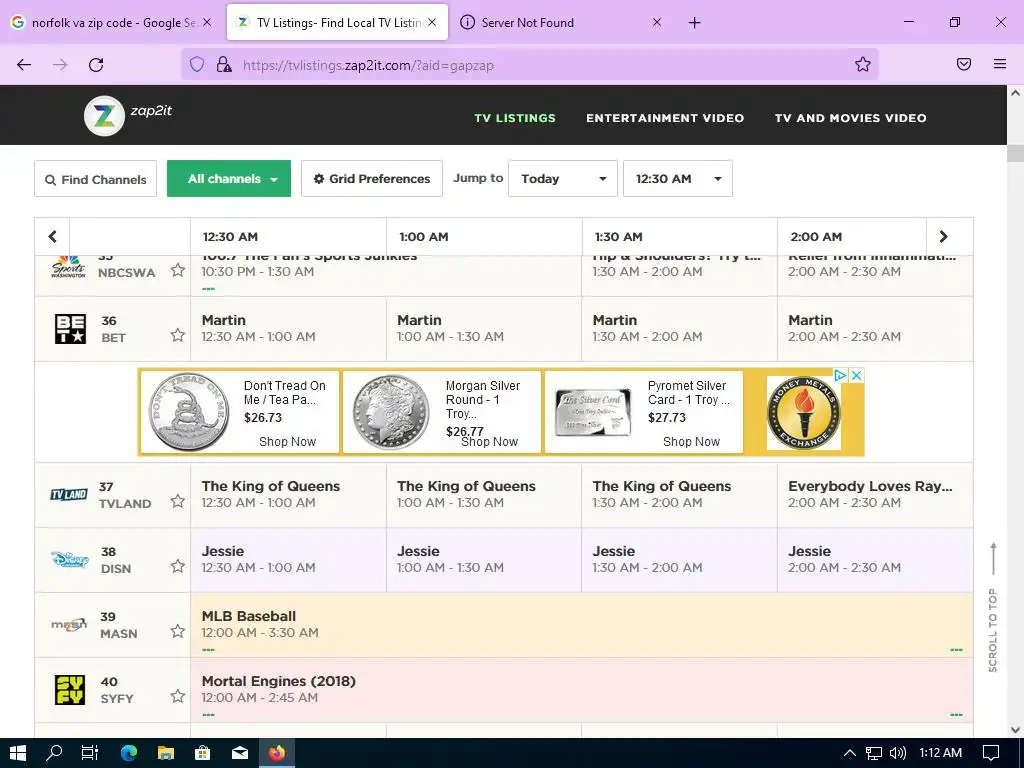1024x768 pixels.
Task: Open the BET channel logo
Action: (70, 329)
